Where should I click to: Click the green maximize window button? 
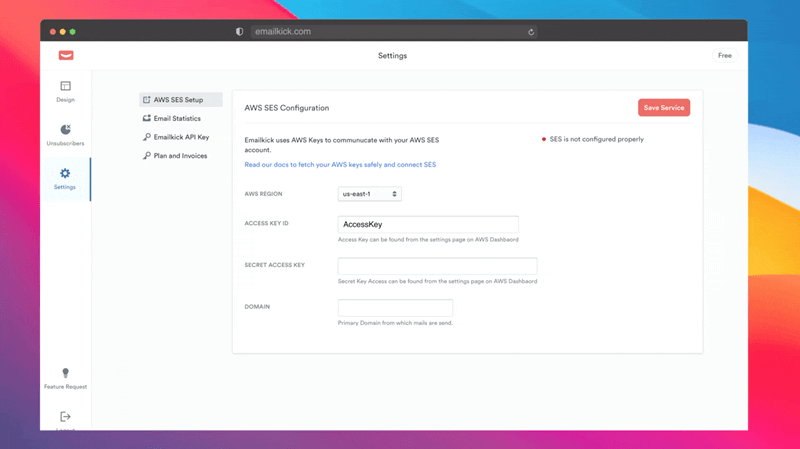(x=72, y=32)
